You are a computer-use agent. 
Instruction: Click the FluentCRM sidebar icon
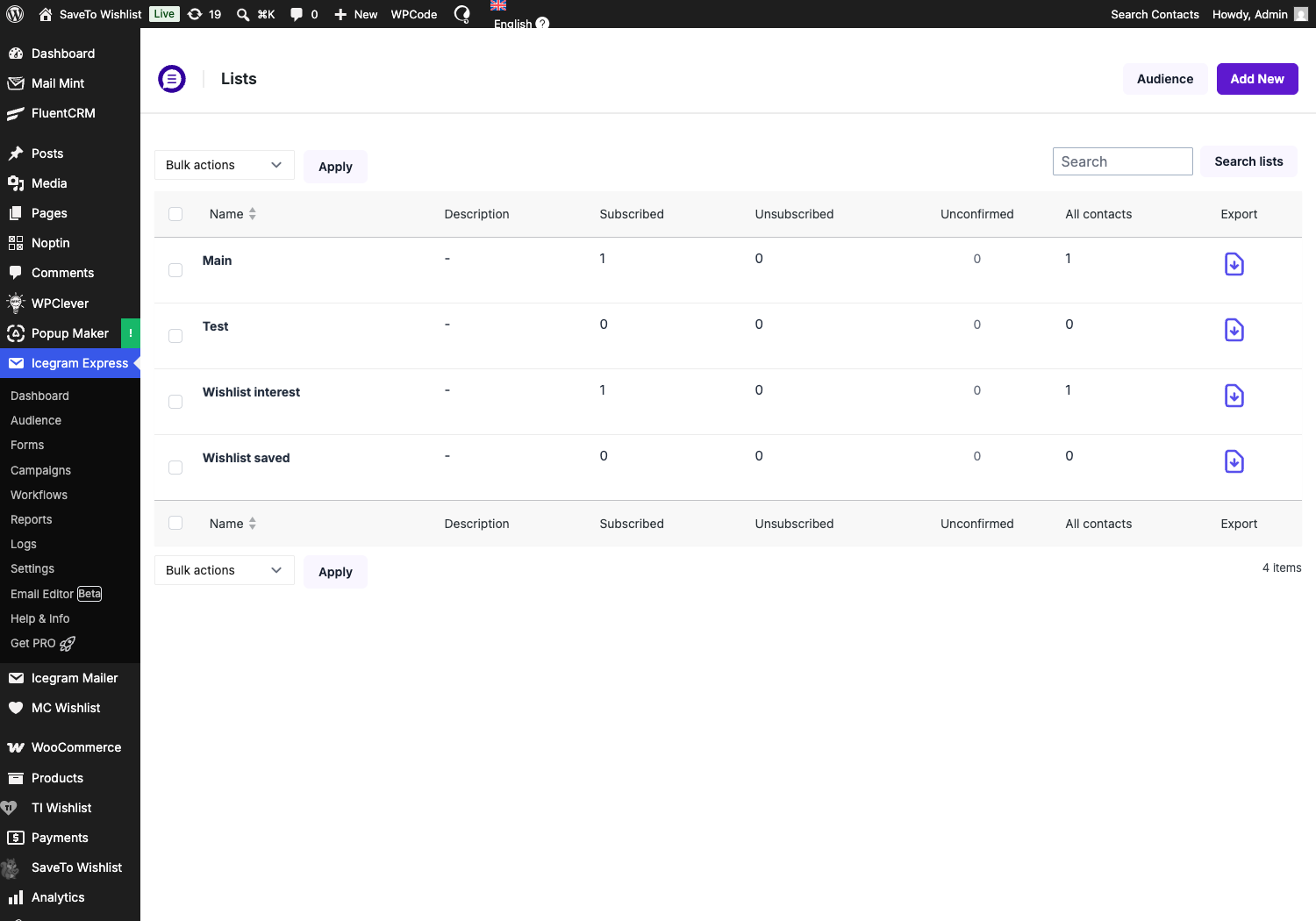click(16, 113)
